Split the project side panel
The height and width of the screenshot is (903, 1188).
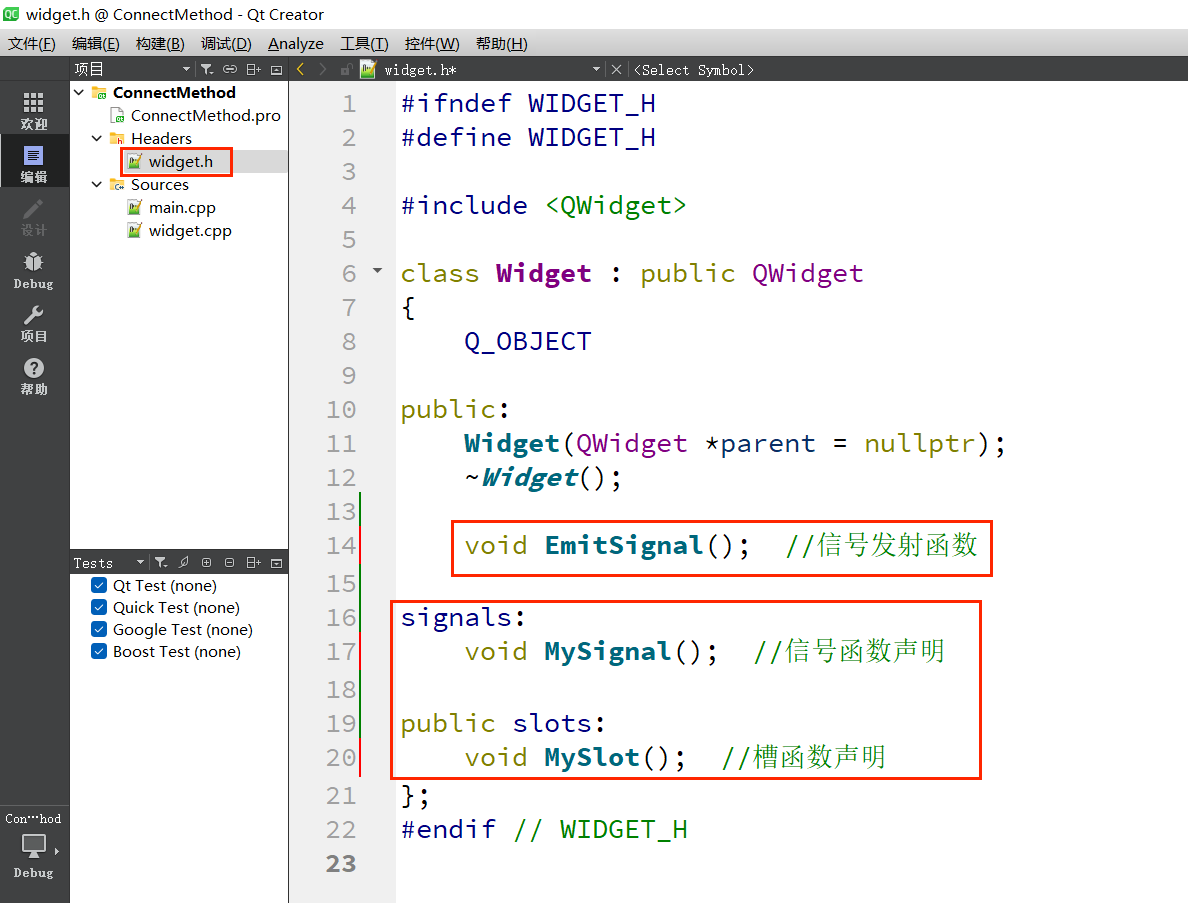click(254, 70)
